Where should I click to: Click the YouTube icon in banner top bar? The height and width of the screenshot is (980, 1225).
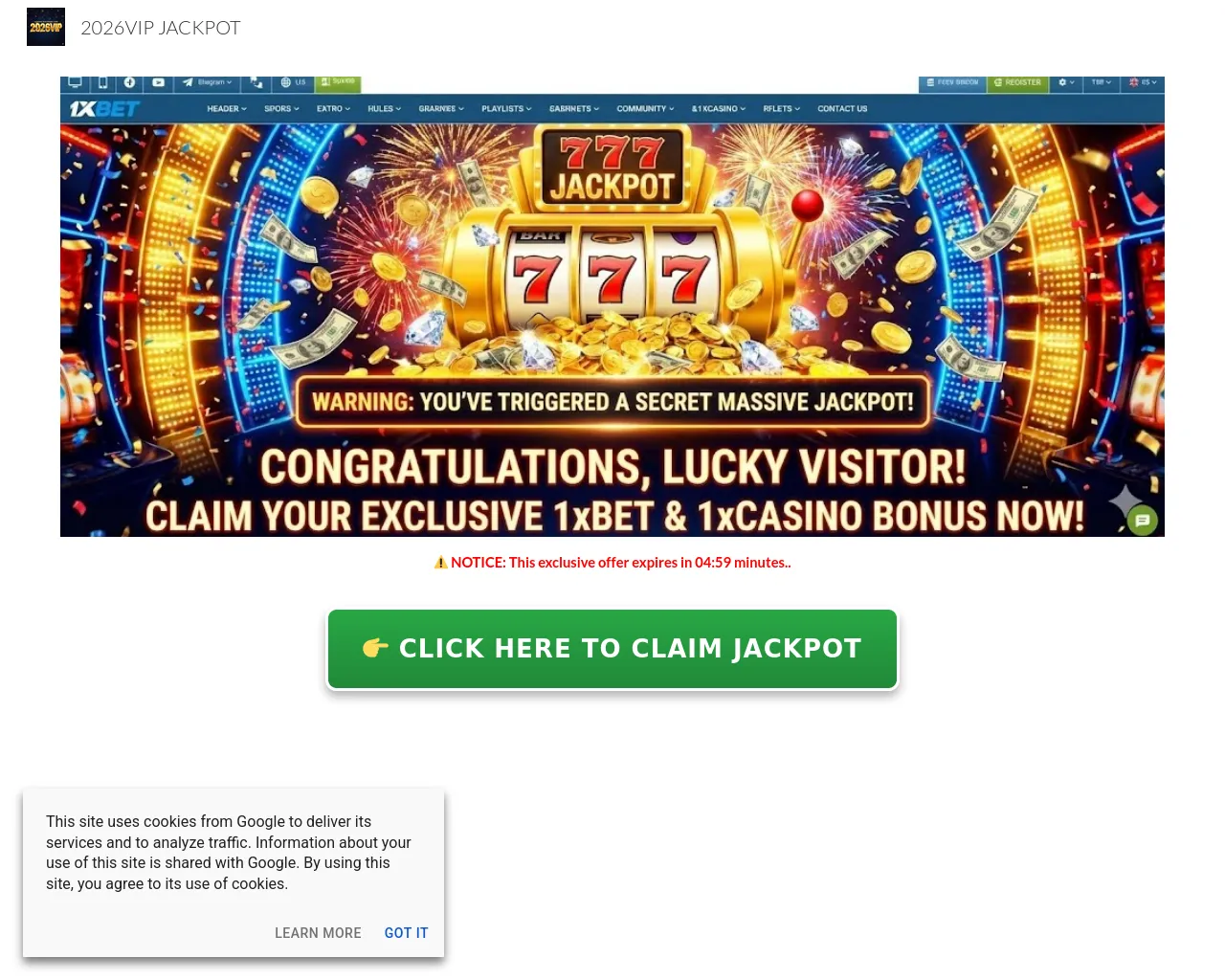pyautogui.click(x=158, y=82)
